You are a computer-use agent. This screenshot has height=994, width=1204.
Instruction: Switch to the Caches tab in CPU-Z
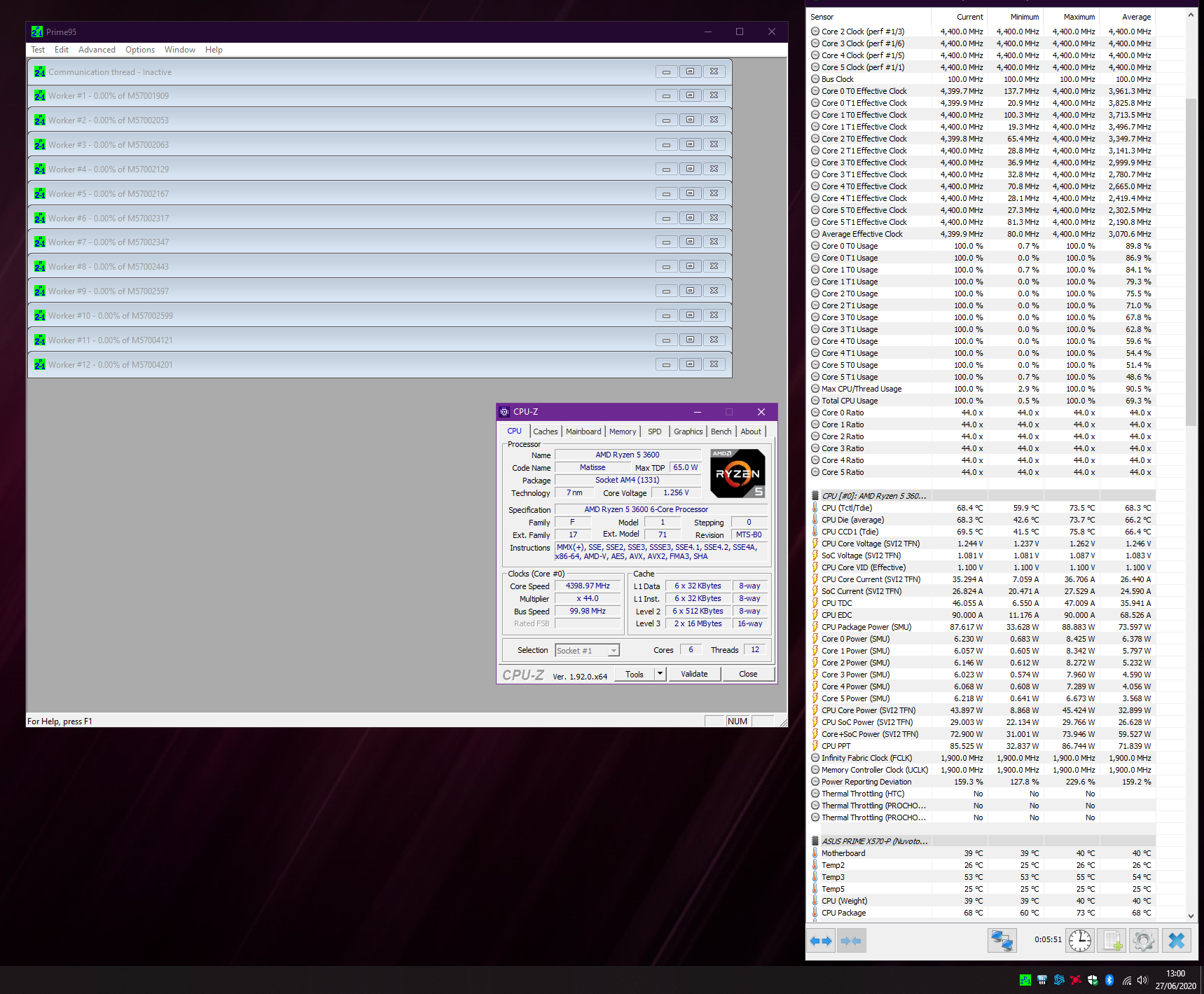click(546, 432)
